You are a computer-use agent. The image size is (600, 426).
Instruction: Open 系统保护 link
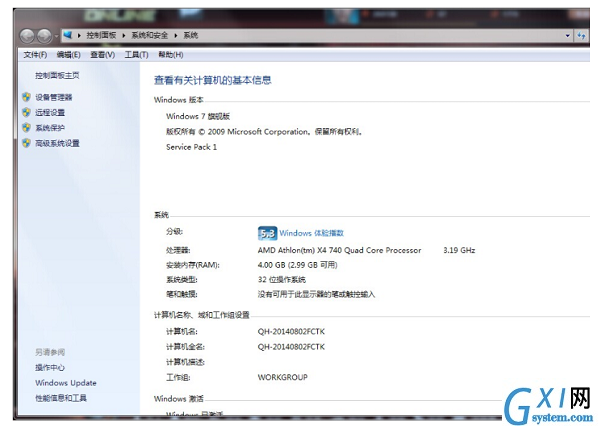[50, 128]
